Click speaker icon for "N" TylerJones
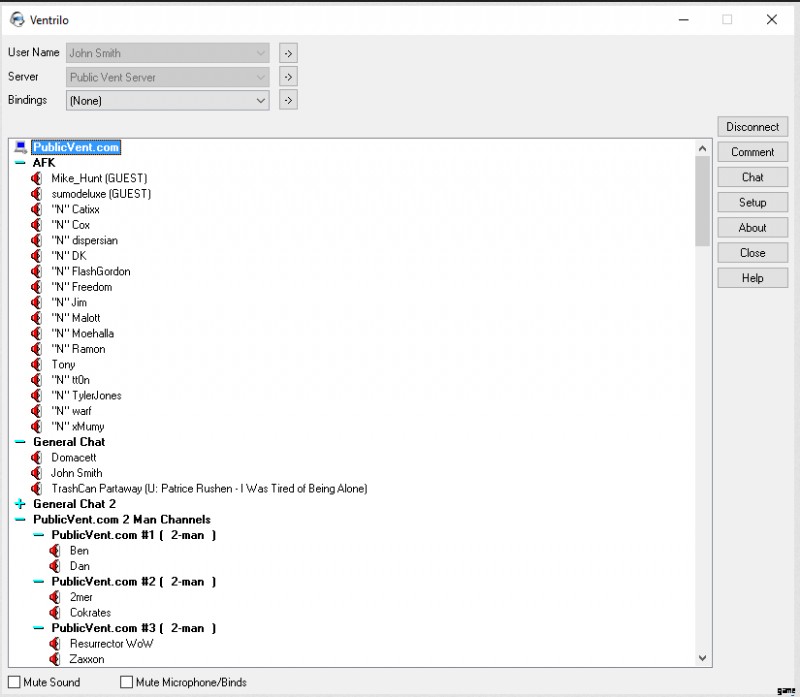 tap(36, 395)
